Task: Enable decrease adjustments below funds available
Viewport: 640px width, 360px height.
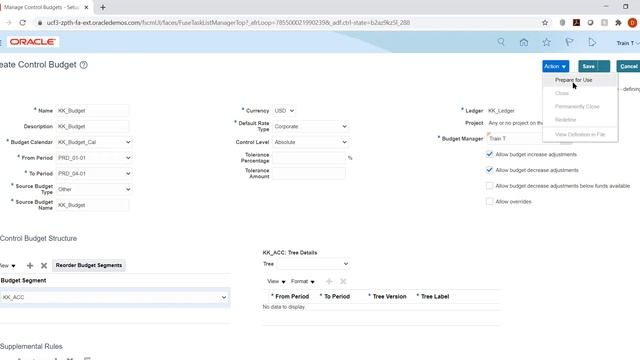Action: [x=489, y=186]
